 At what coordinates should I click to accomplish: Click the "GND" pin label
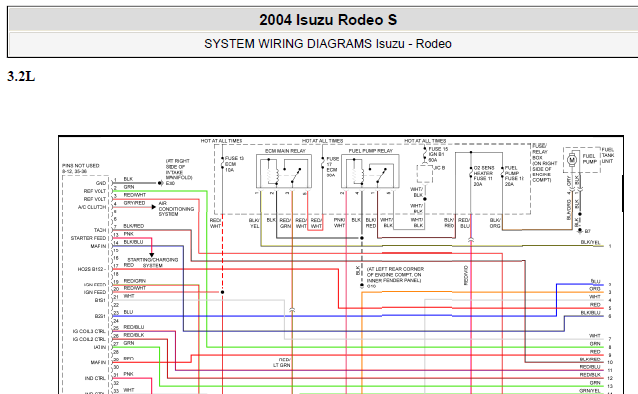[101, 183]
